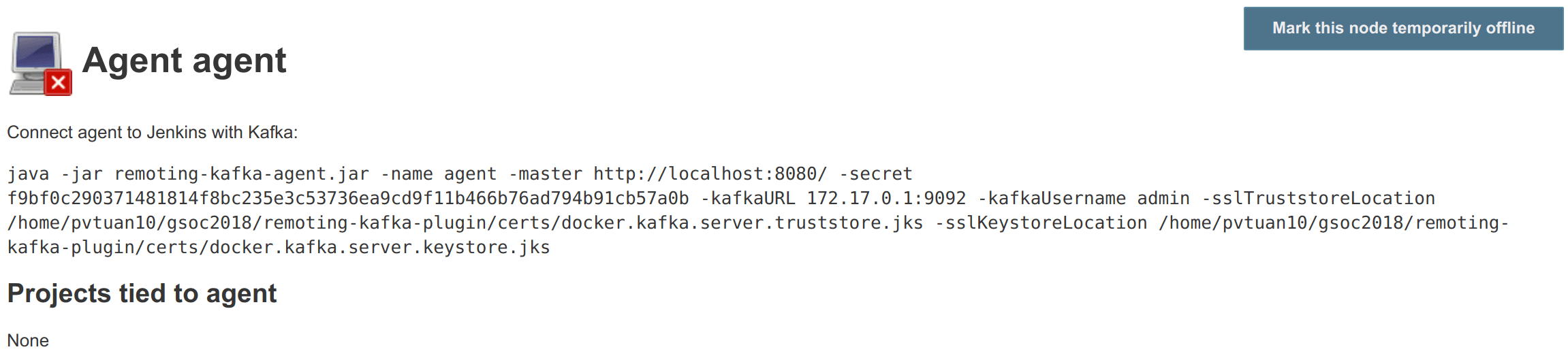Click the "-kafkaUsername" flag text
1568x358 pixels.
[x=1051, y=199]
